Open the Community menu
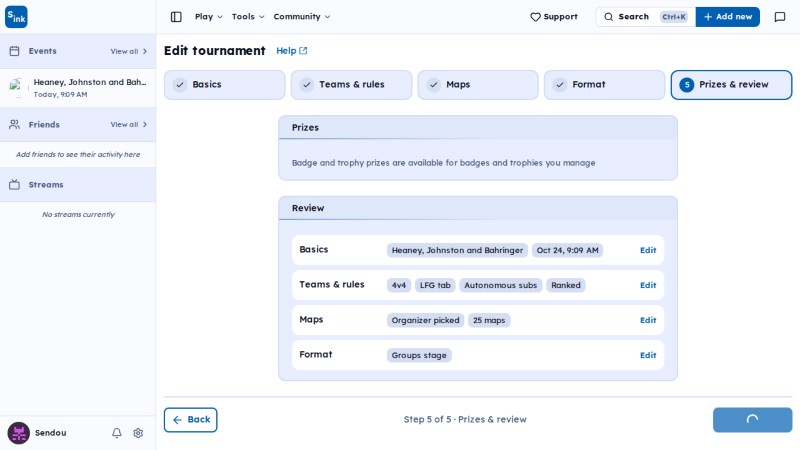Viewport: 800px width, 450px height. (x=302, y=17)
